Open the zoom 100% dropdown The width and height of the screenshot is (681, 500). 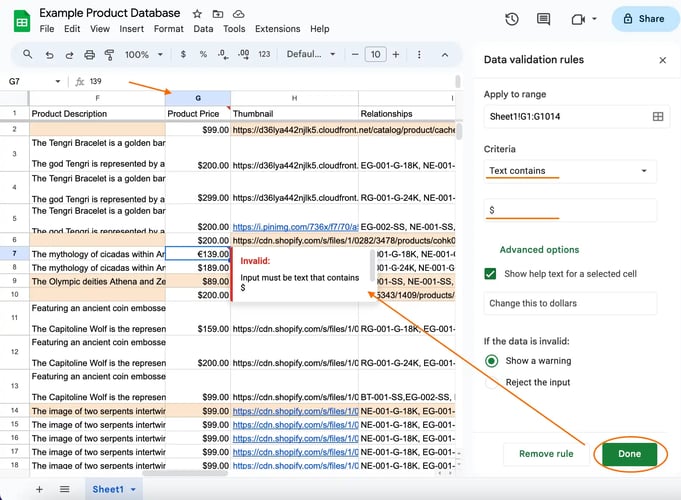click(143, 54)
